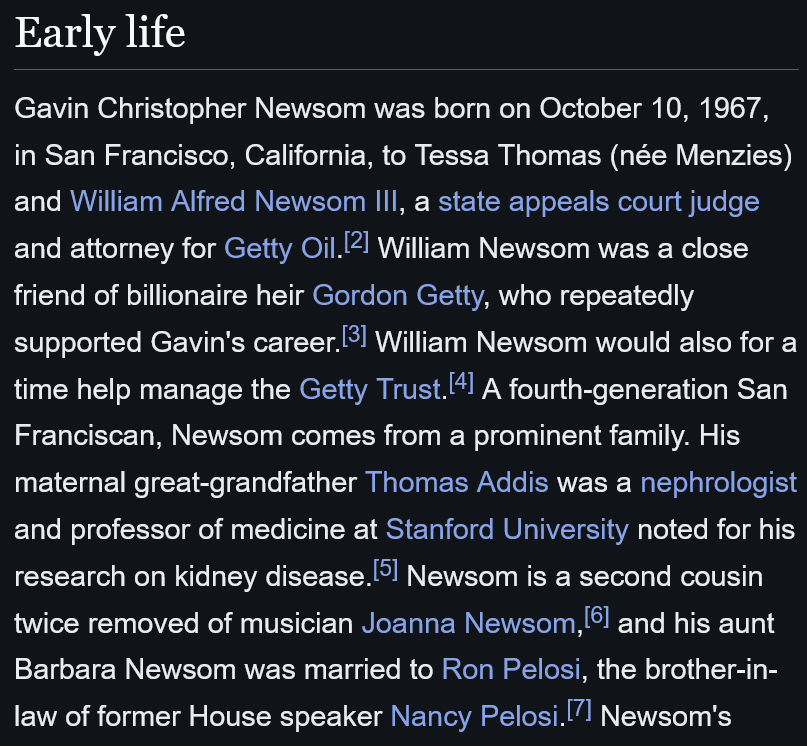Open the Nancy Pelosi article
Screen dimensions: 807x746
click(x=473, y=717)
